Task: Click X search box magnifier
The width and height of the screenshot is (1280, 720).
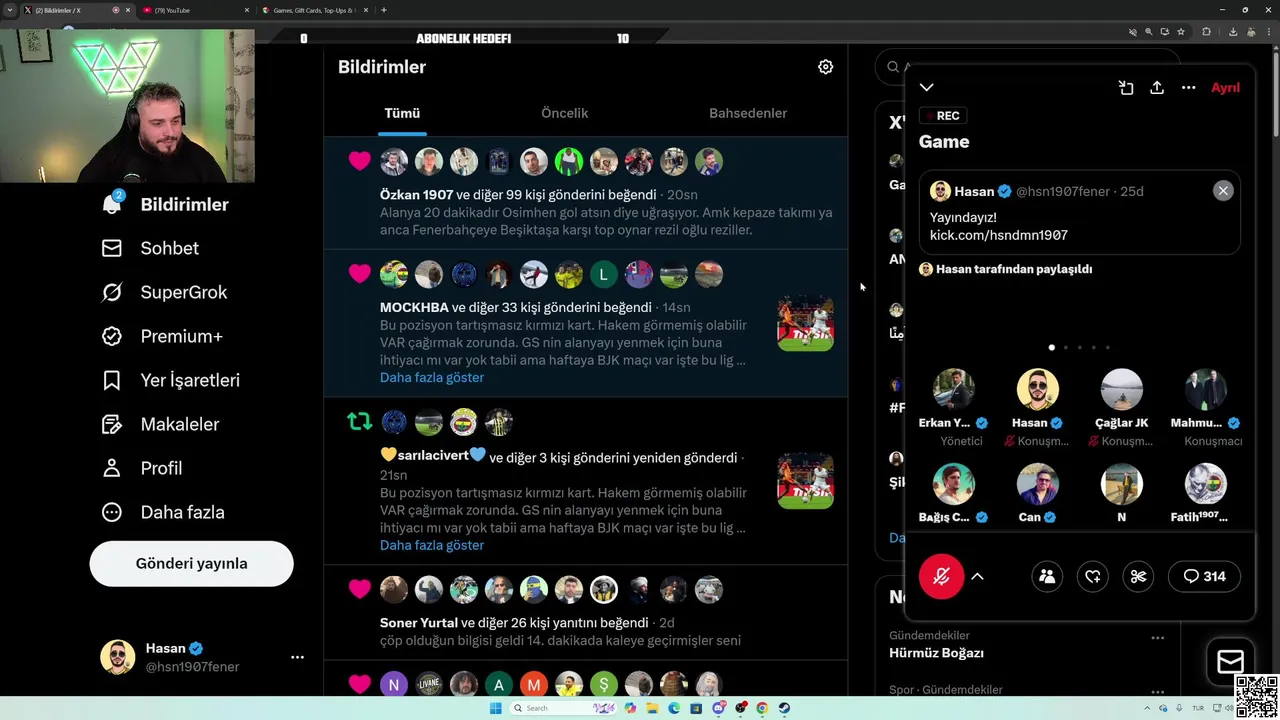Action: click(893, 67)
